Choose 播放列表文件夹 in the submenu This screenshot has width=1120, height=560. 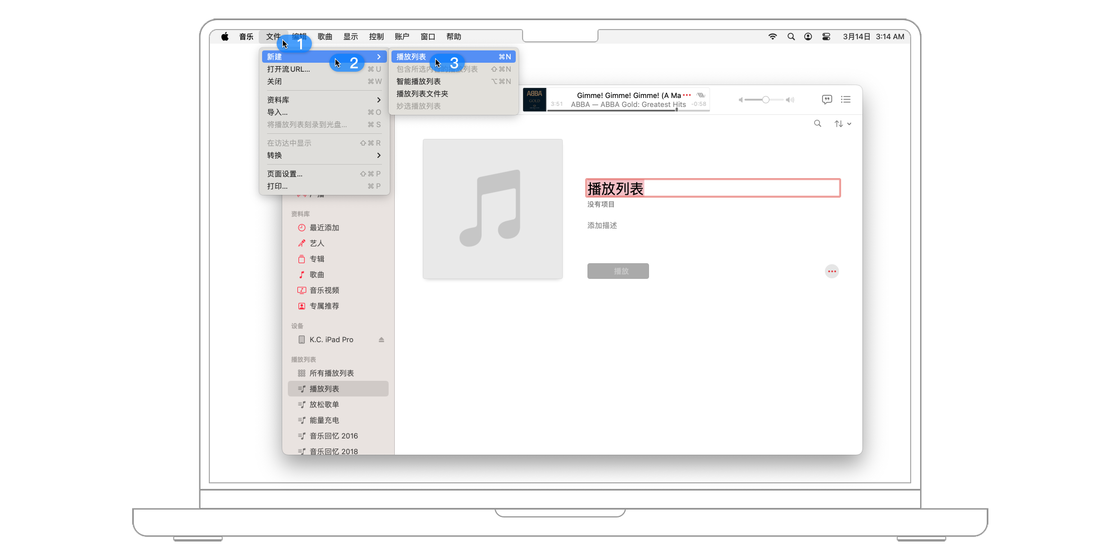point(454,94)
